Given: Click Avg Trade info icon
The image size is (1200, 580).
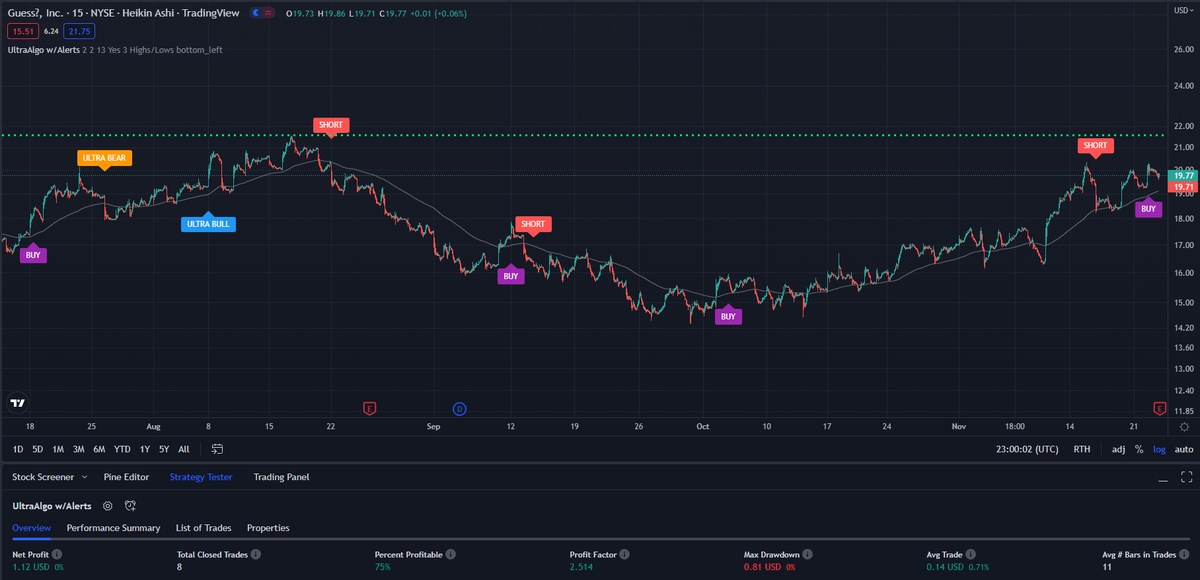Looking at the screenshot, I should (972, 554).
